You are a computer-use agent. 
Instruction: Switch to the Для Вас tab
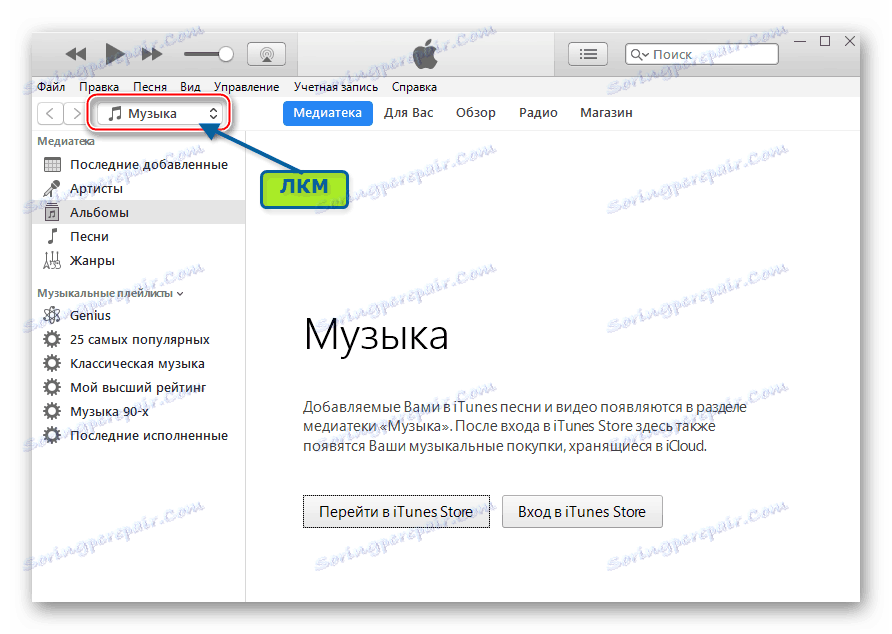coord(408,113)
